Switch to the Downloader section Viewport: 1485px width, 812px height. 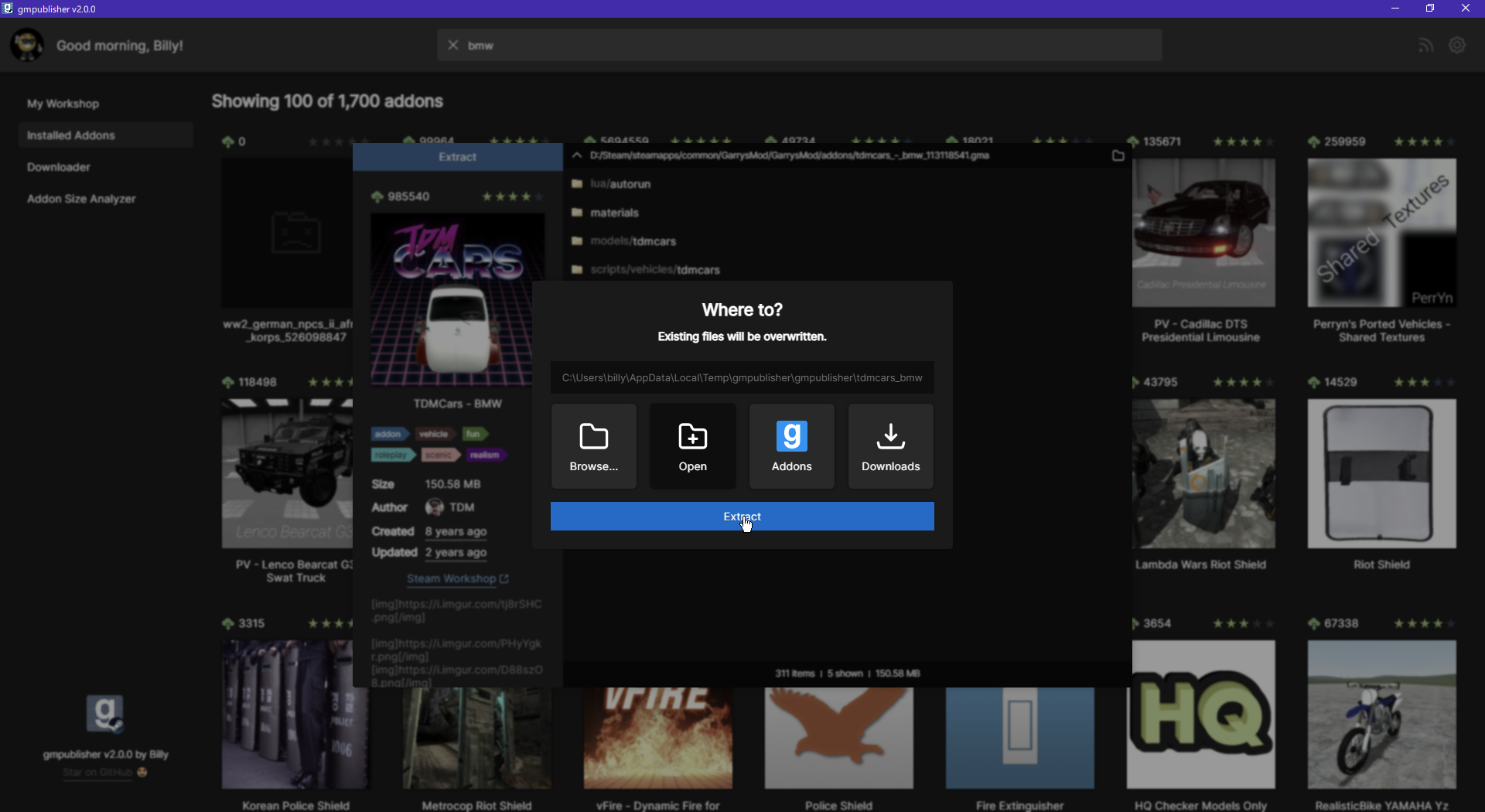pyautogui.click(x=57, y=166)
